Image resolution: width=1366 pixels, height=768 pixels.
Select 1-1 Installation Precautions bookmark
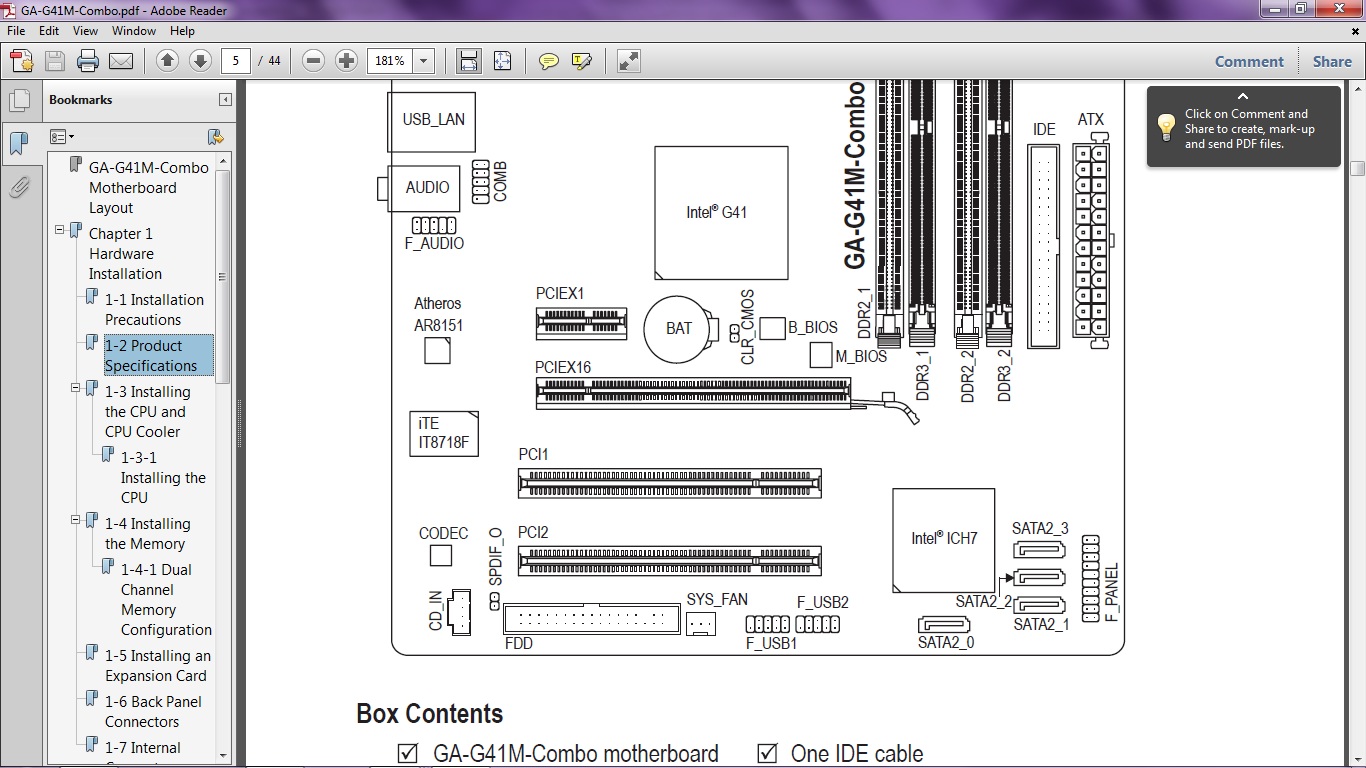click(x=154, y=310)
